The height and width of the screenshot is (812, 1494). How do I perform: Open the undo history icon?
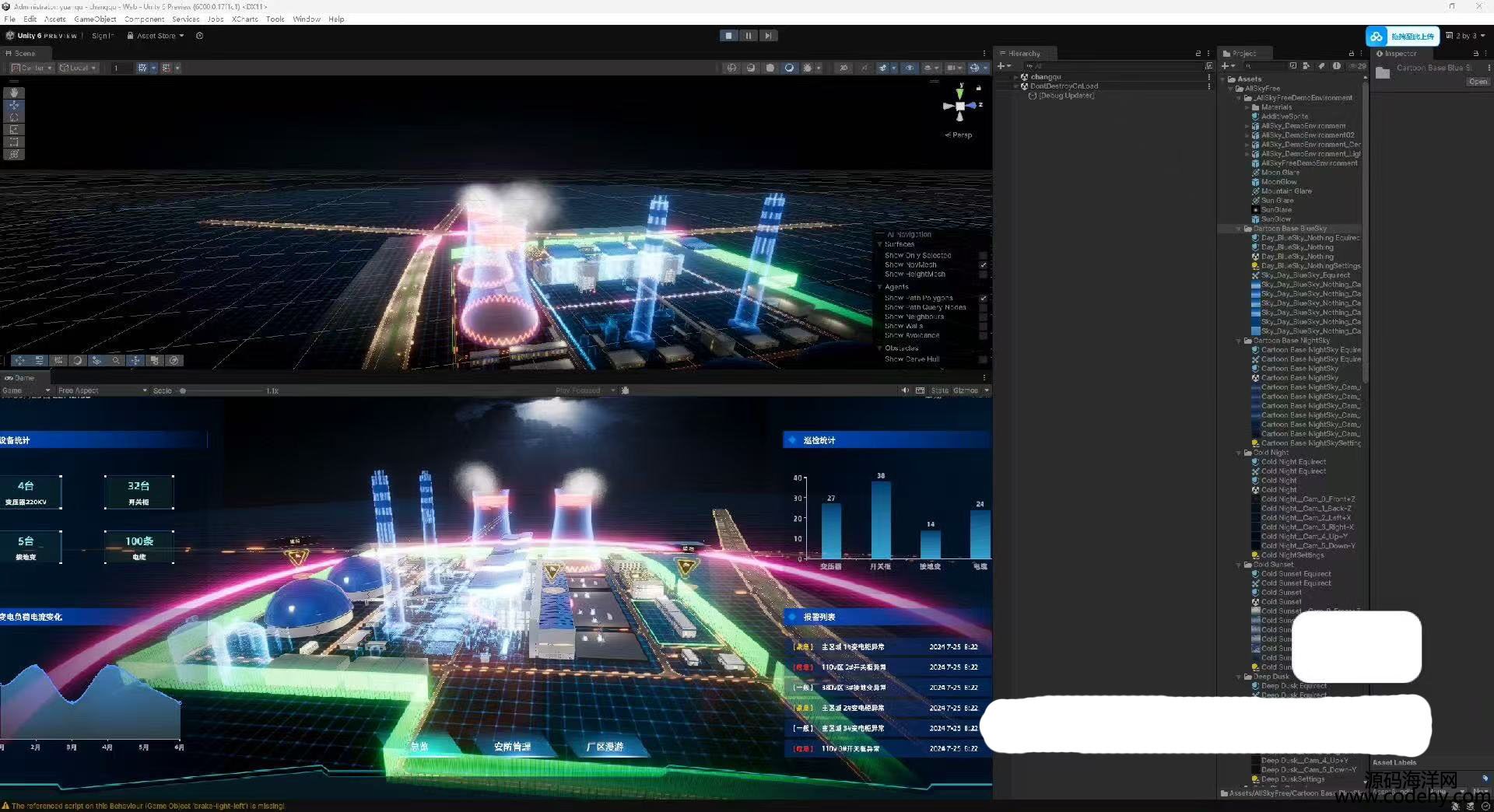[200, 36]
